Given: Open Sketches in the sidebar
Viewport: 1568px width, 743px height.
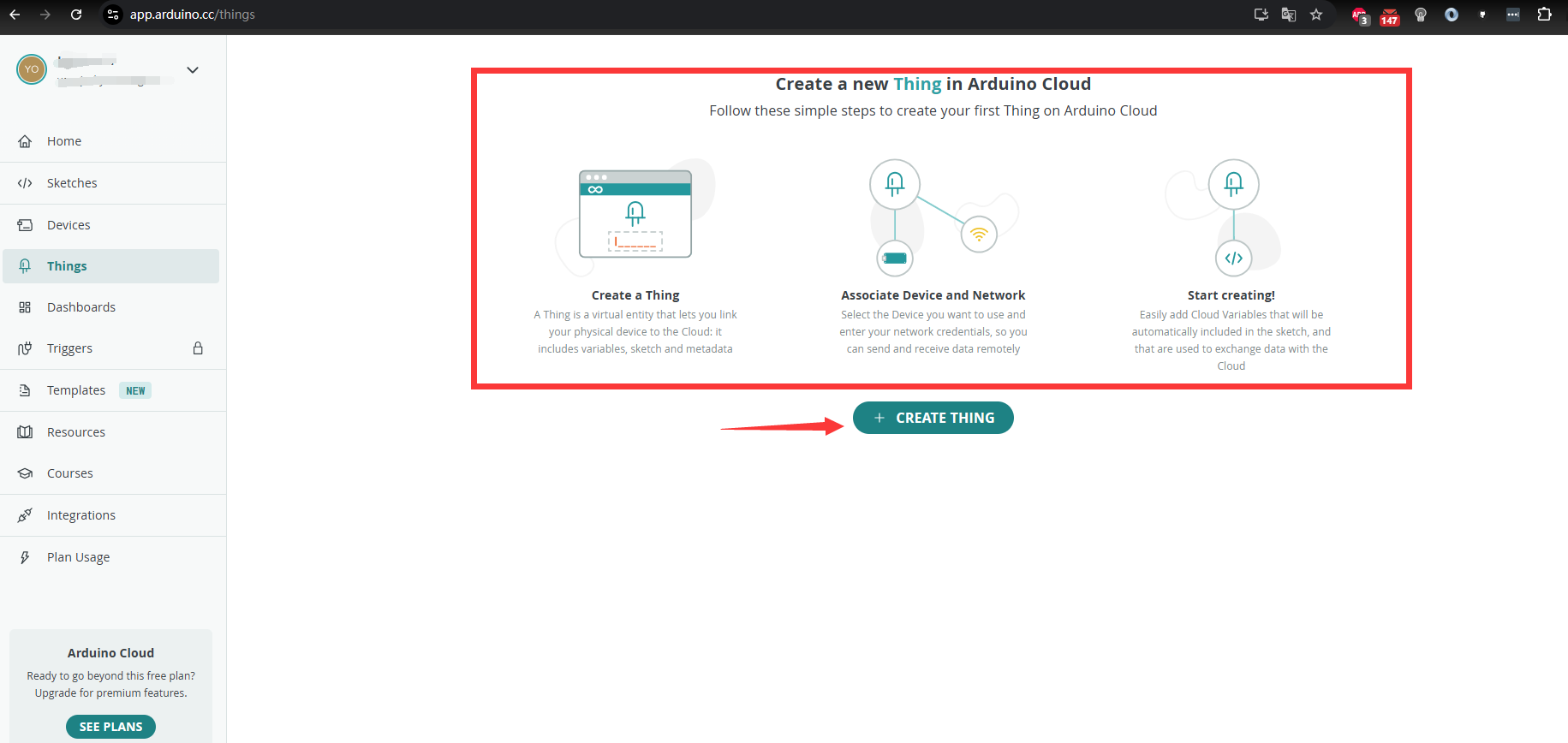Looking at the screenshot, I should [111, 183].
